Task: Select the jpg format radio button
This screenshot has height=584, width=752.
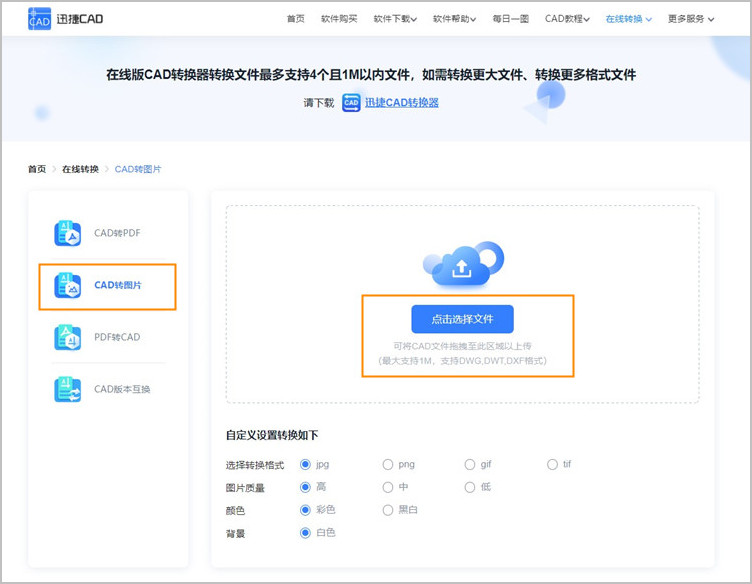Action: [306, 464]
